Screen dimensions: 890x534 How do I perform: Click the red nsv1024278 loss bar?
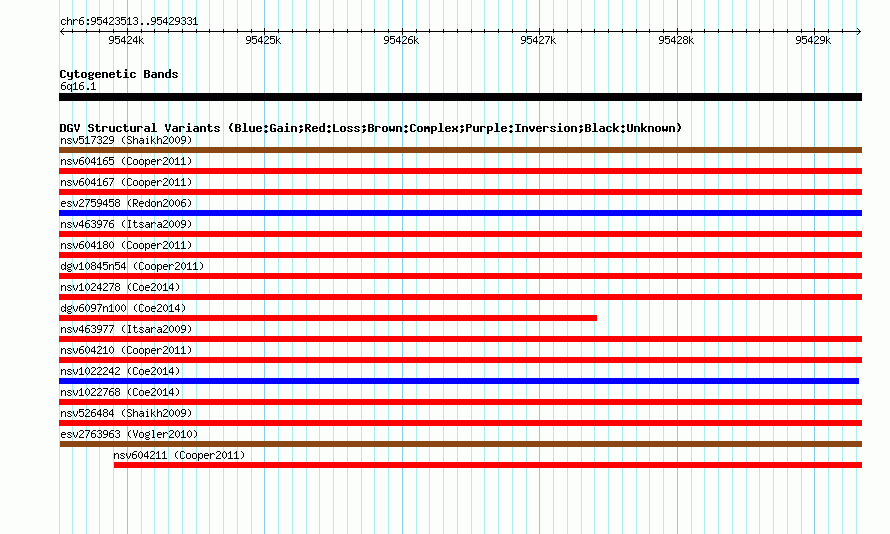(460, 297)
